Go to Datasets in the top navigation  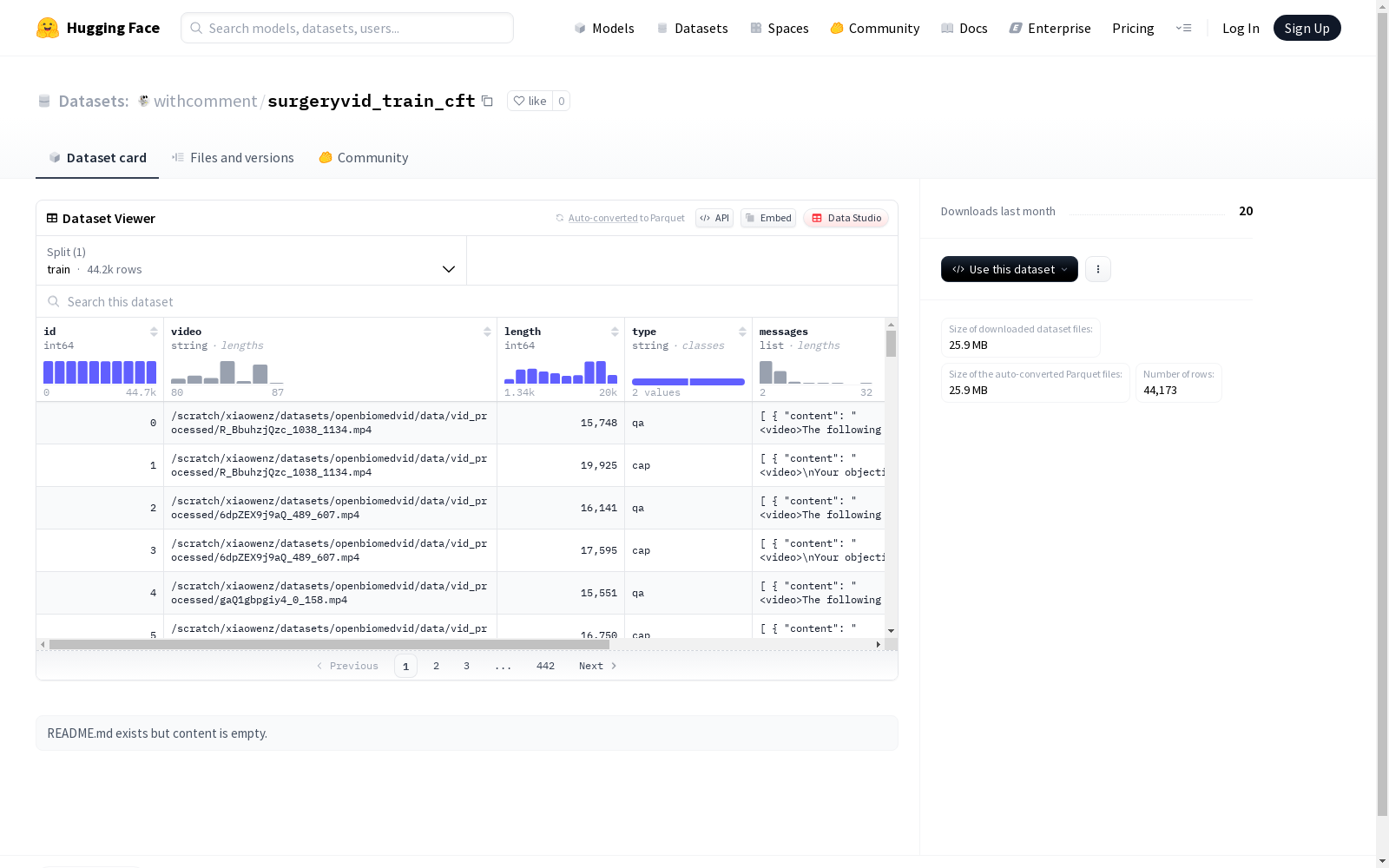point(692,28)
